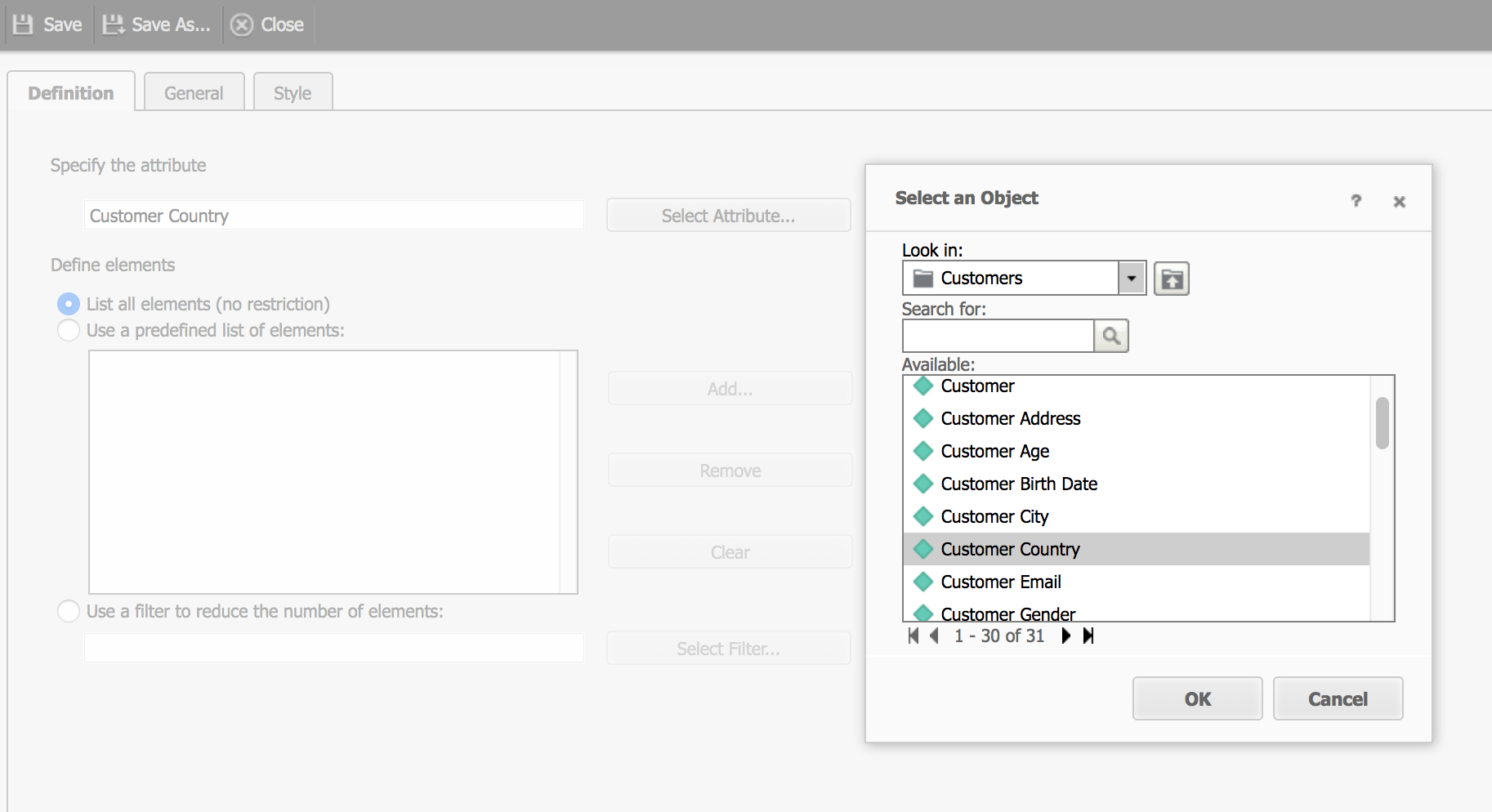Click the Add... button

click(x=730, y=389)
